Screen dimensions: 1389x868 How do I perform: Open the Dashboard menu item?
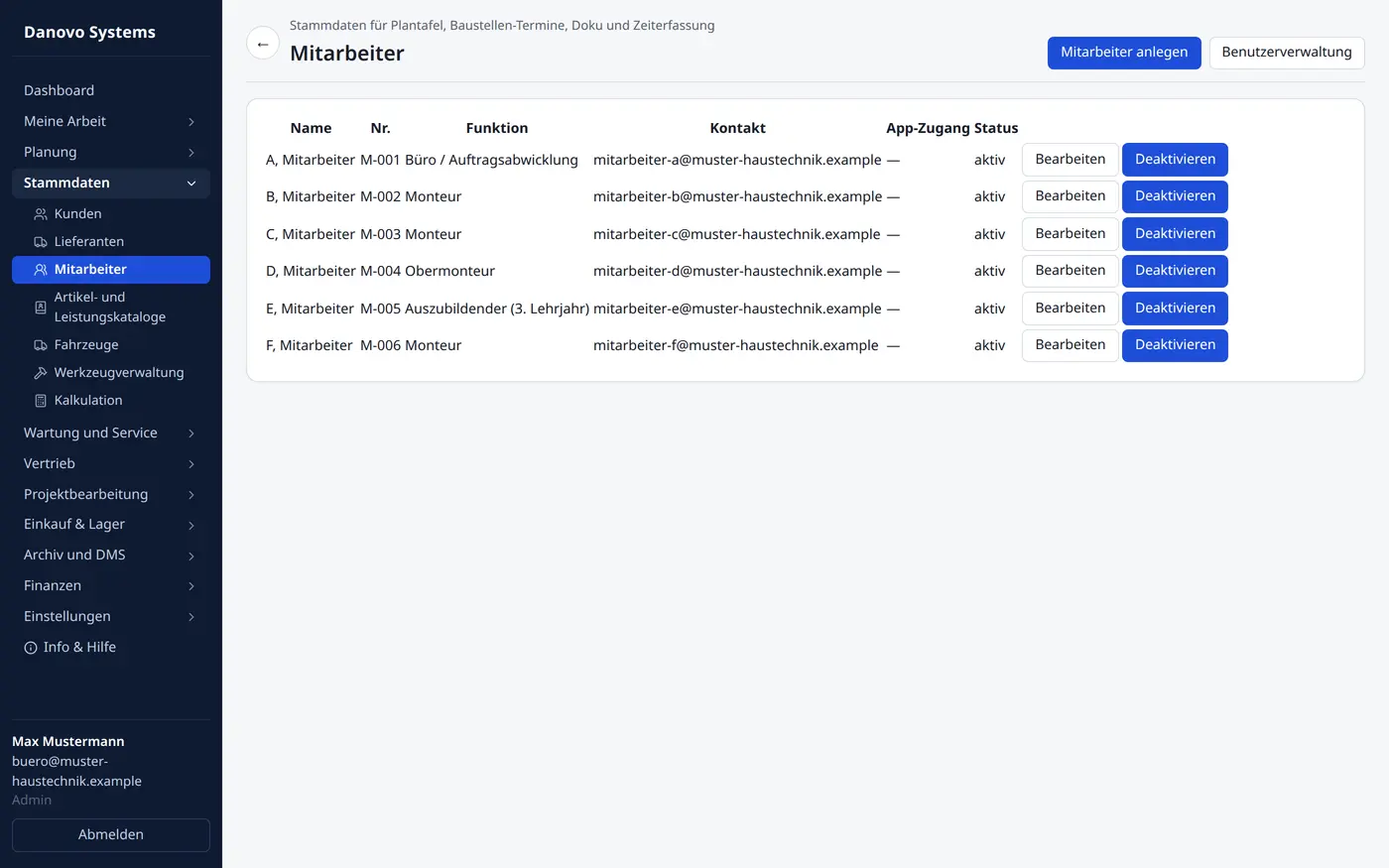click(111, 90)
